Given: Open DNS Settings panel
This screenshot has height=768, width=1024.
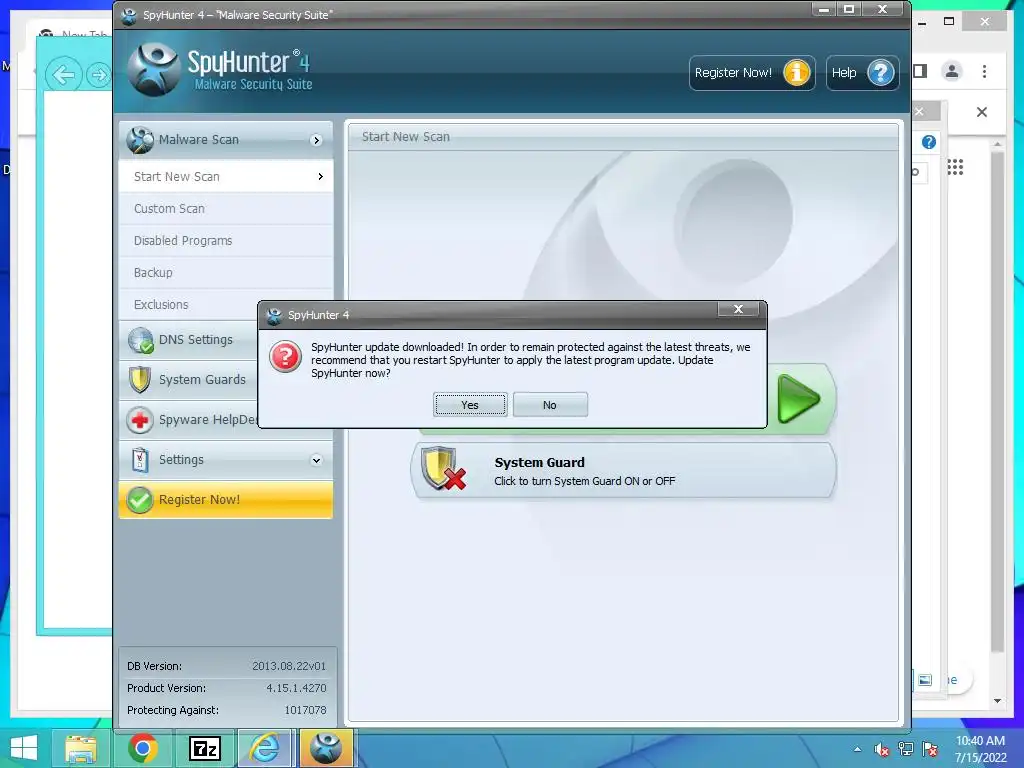Looking at the screenshot, I should [x=195, y=340].
